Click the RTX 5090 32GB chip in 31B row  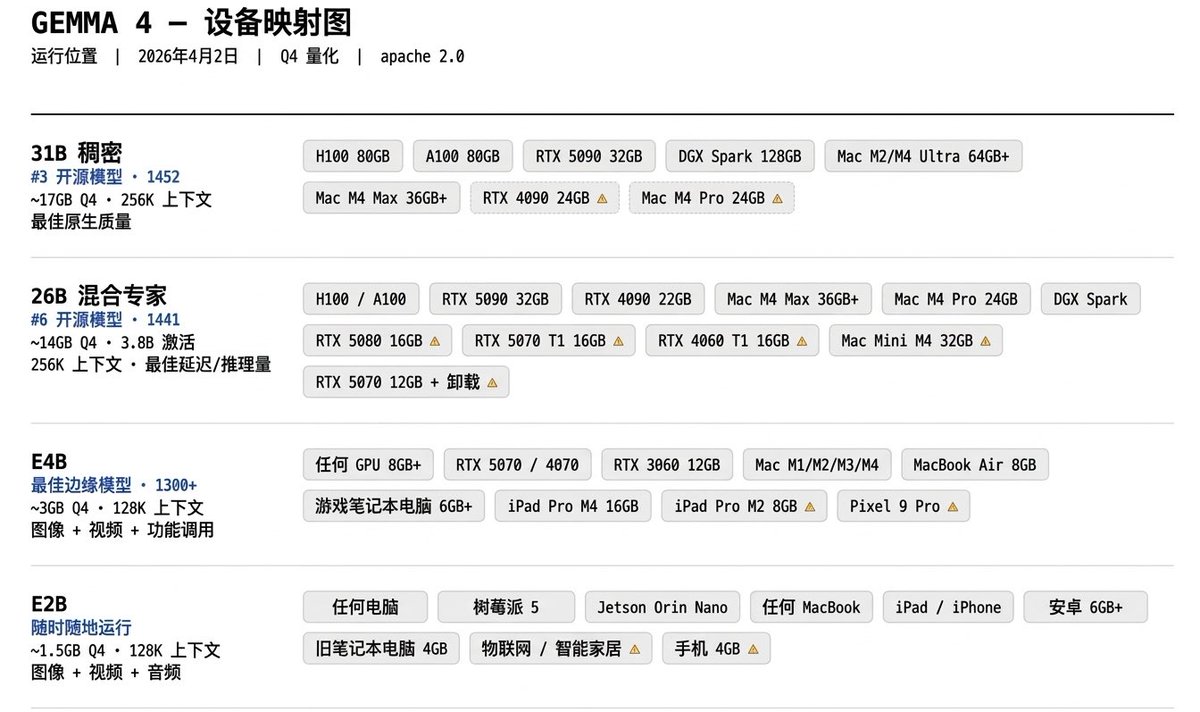click(x=589, y=156)
